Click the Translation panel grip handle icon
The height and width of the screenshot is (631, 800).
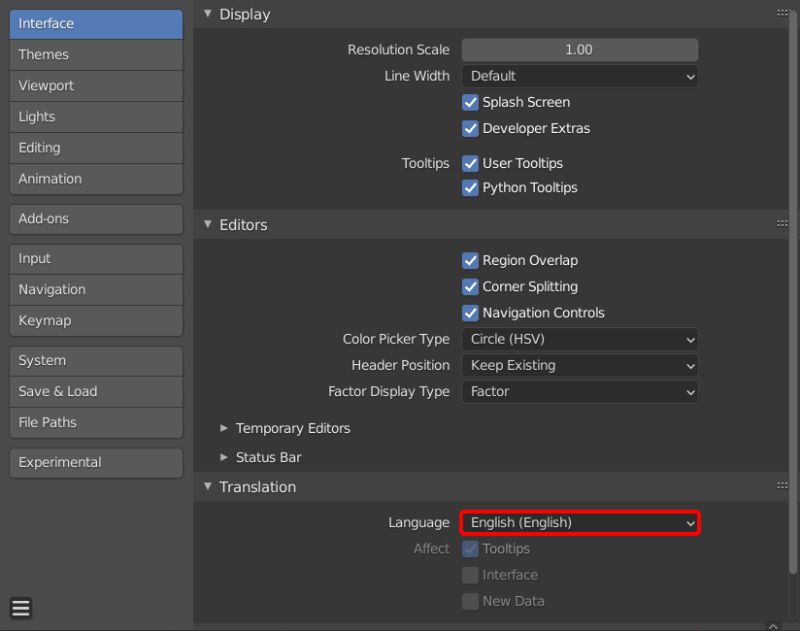coord(782,486)
